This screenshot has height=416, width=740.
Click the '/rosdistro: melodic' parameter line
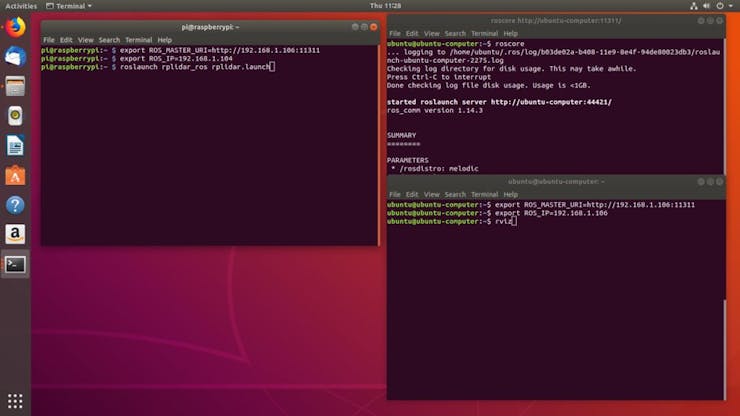(x=435, y=169)
